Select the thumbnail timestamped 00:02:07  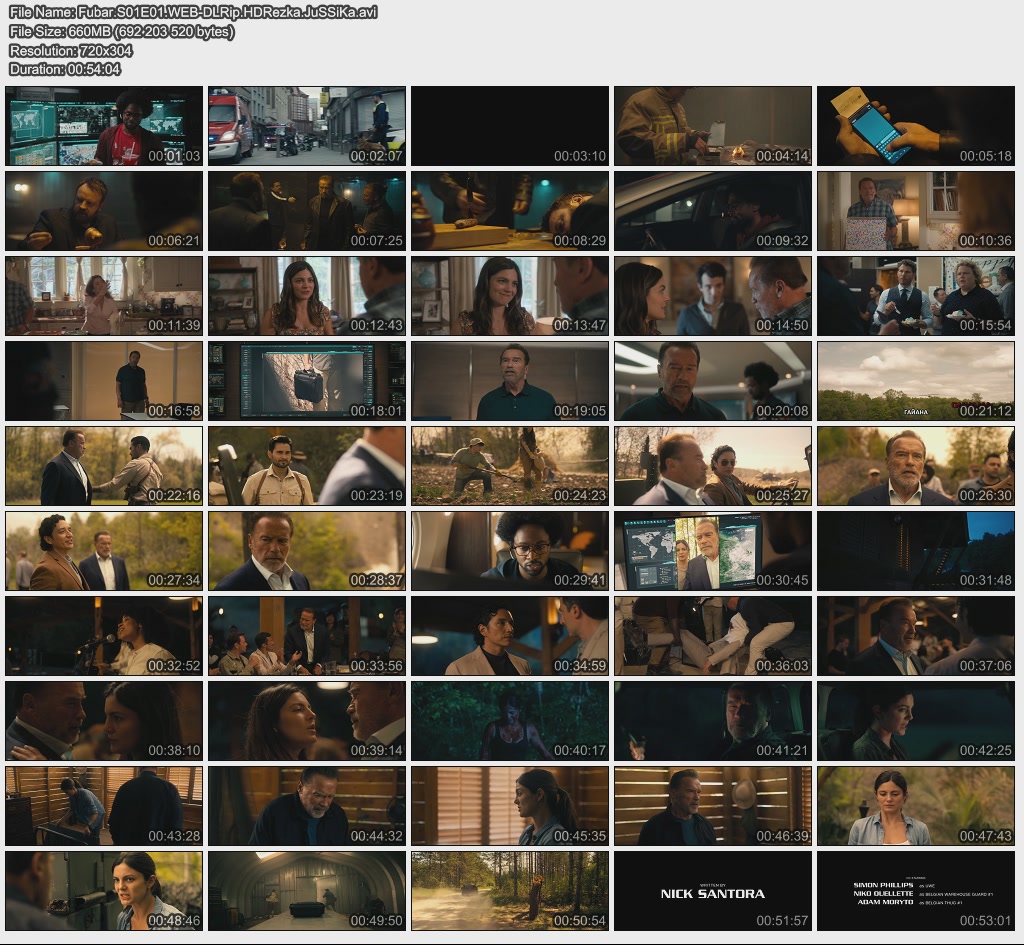[307, 126]
